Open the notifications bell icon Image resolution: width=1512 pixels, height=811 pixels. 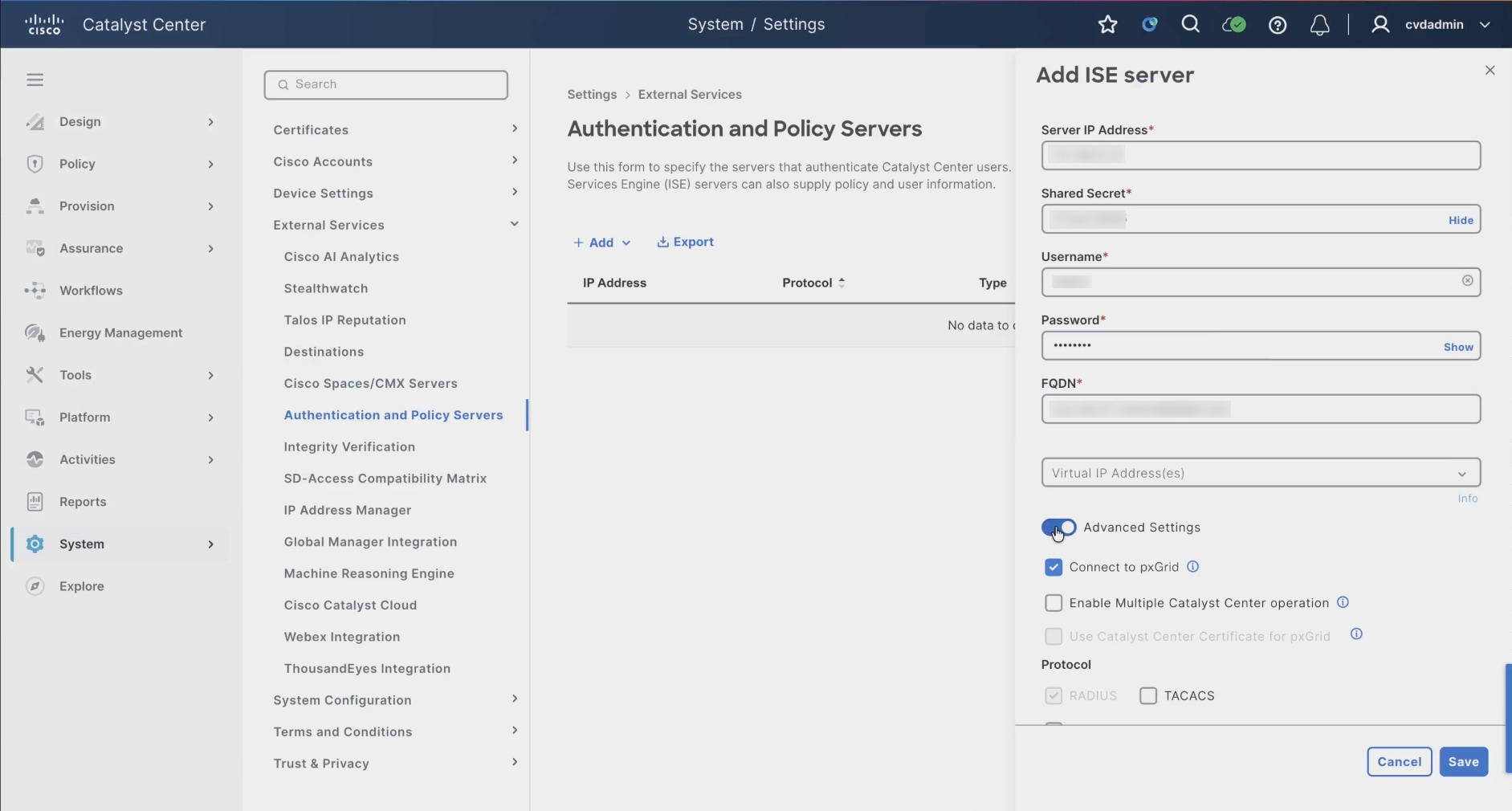tap(1319, 26)
